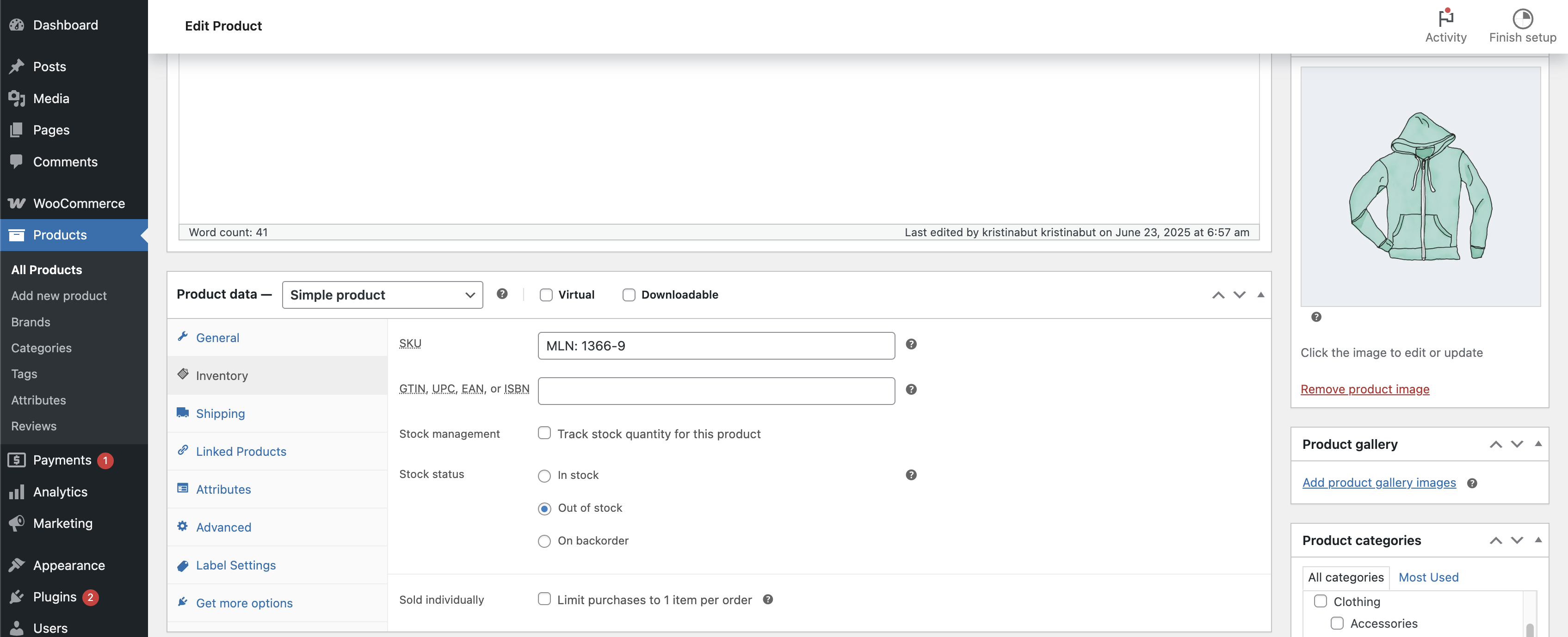Switch to Most Used categories tab
This screenshot has width=1568, height=637.
tap(1428, 577)
